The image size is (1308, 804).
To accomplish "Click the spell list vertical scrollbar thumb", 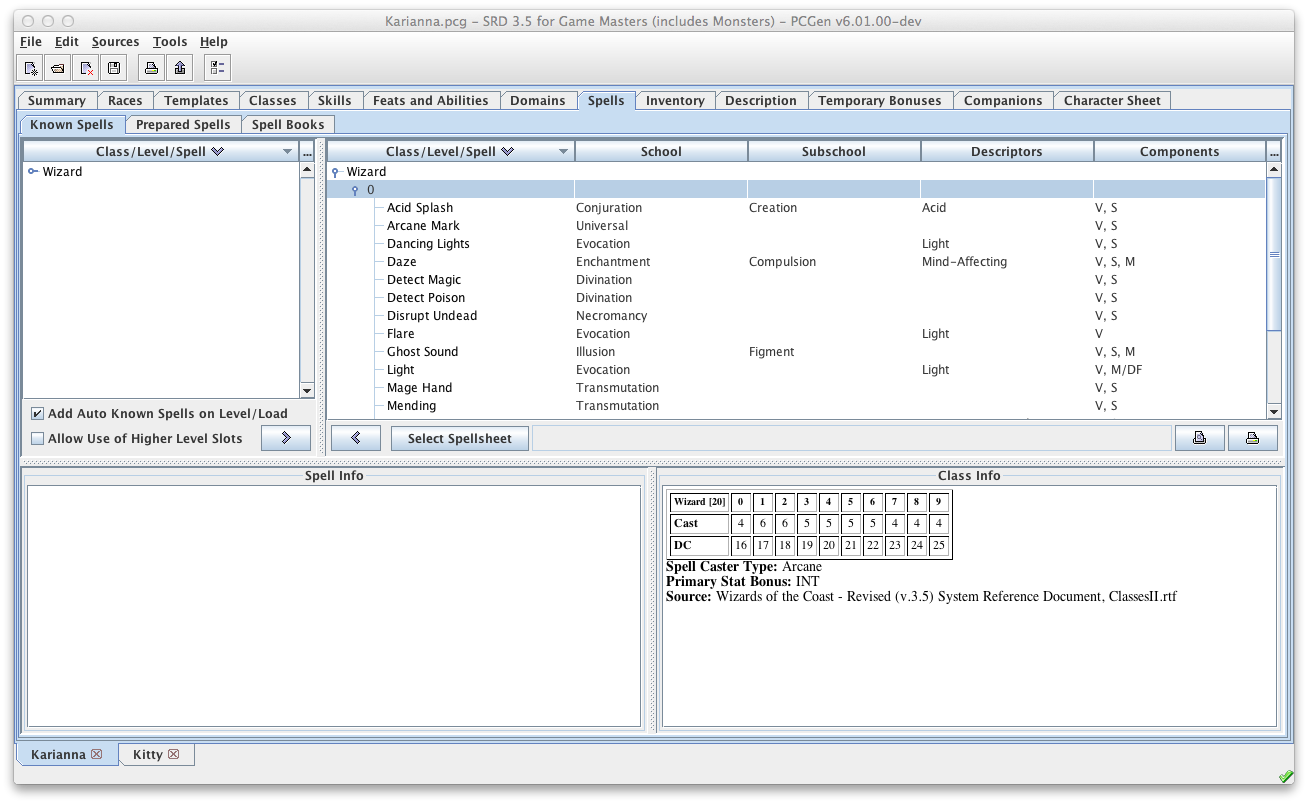I will (x=1273, y=255).
